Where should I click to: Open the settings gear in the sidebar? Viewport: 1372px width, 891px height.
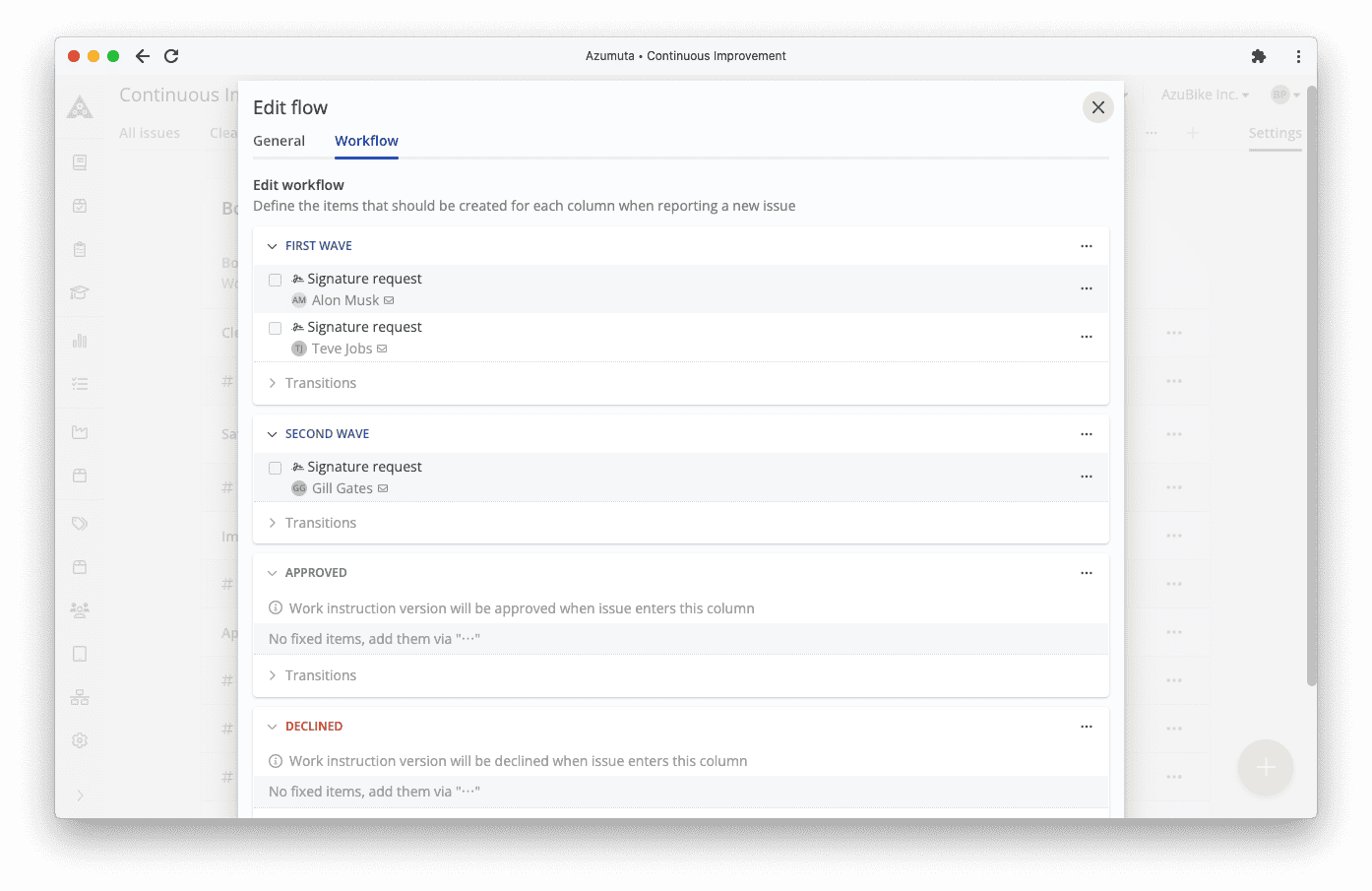80,739
